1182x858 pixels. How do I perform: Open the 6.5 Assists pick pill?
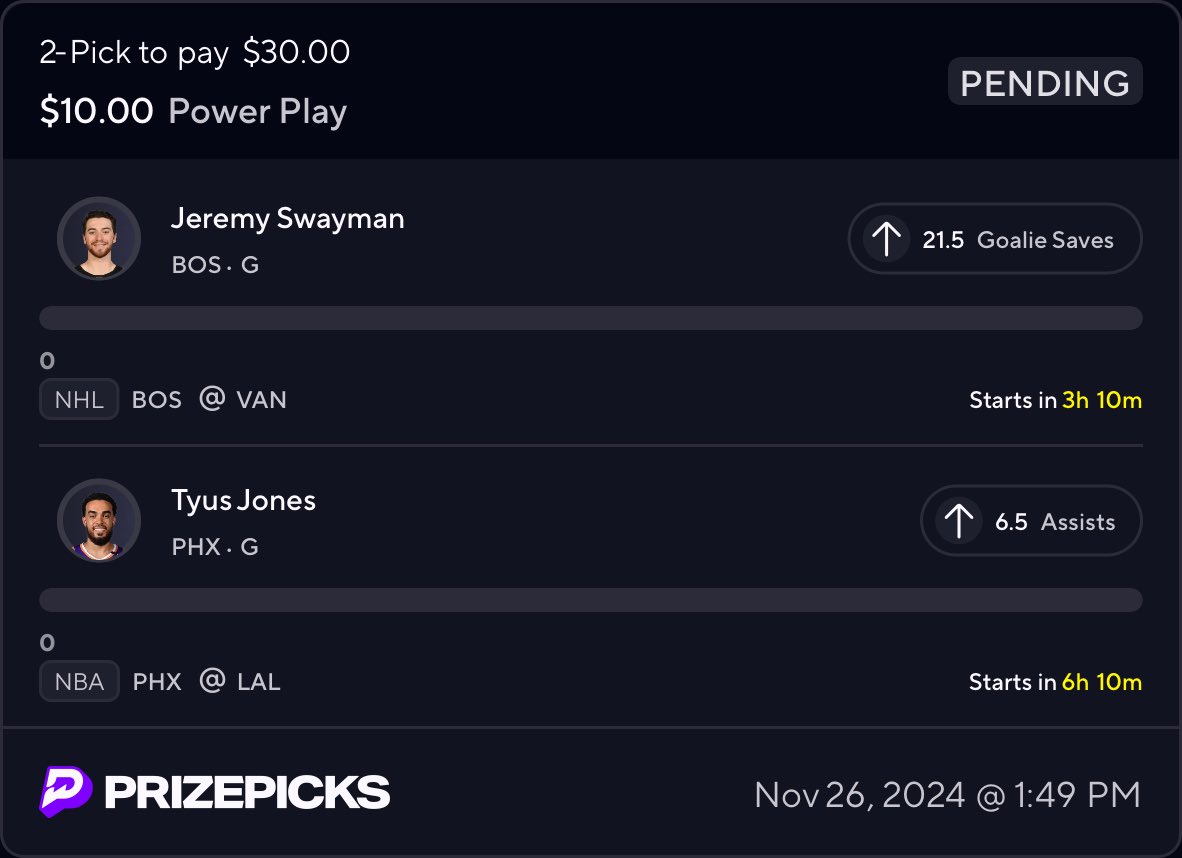1030,521
